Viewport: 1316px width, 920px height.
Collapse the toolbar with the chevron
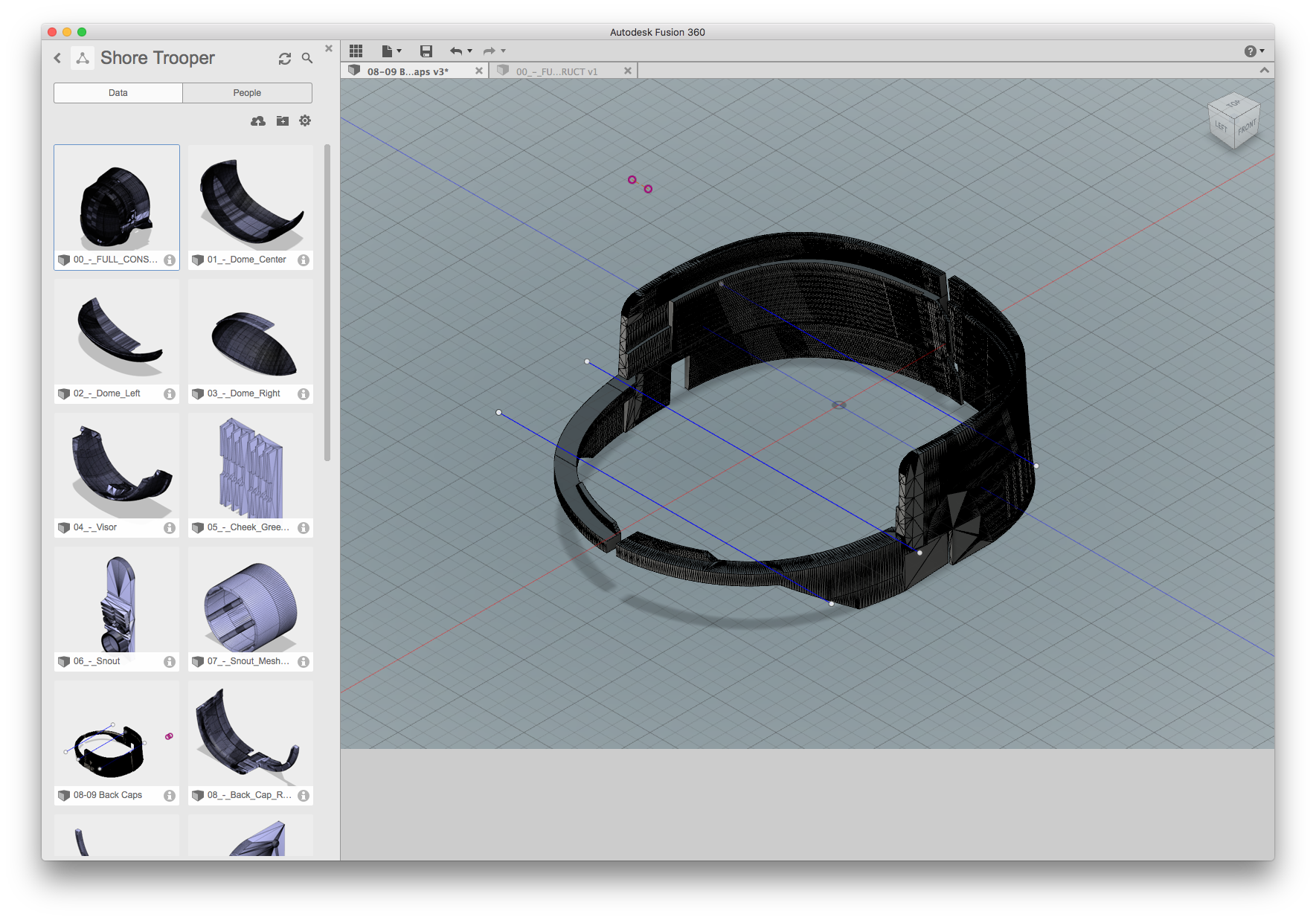[1264, 70]
